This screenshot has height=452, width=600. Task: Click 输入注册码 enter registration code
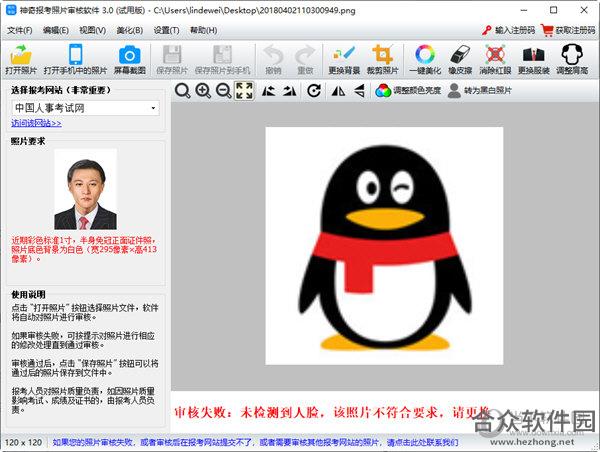click(x=509, y=30)
